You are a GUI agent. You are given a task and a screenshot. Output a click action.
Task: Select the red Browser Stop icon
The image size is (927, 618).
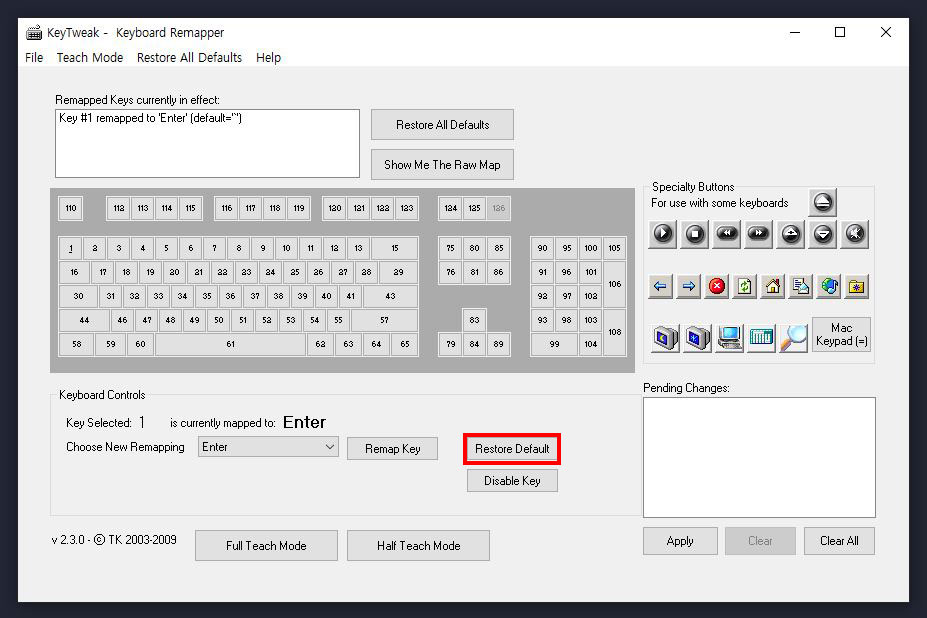pyautogui.click(x=717, y=287)
